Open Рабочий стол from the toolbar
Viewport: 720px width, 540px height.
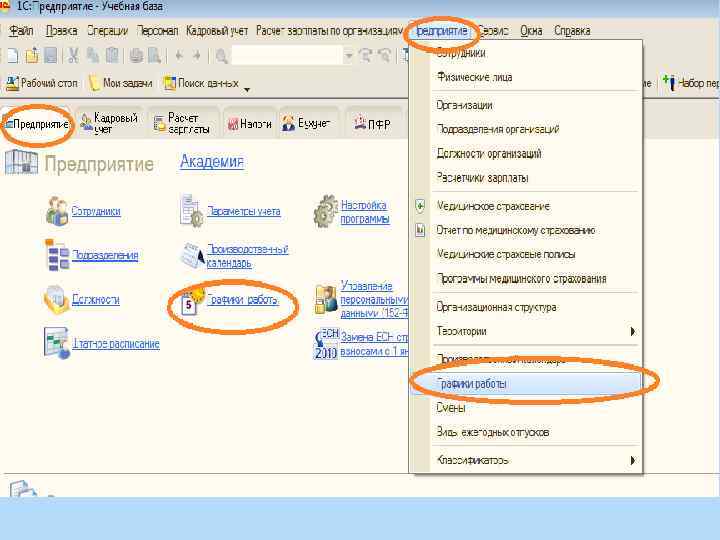(x=41, y=83)
